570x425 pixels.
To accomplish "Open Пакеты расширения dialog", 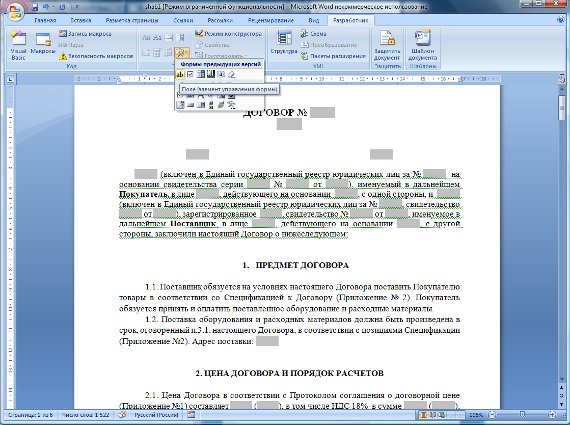I will pos(333,56).
